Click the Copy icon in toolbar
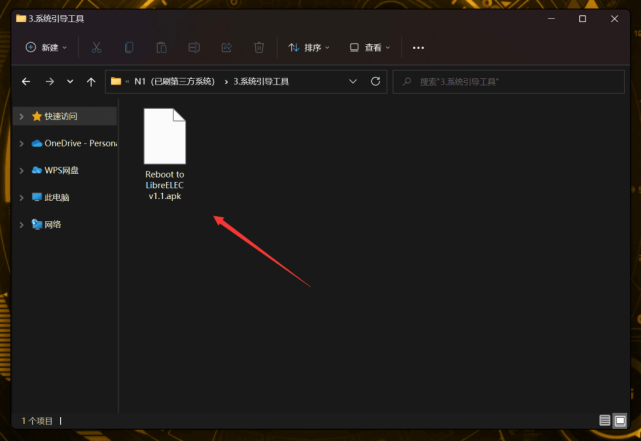The width and height of the screenshot is (641, 441). click(x=129, y=47)
